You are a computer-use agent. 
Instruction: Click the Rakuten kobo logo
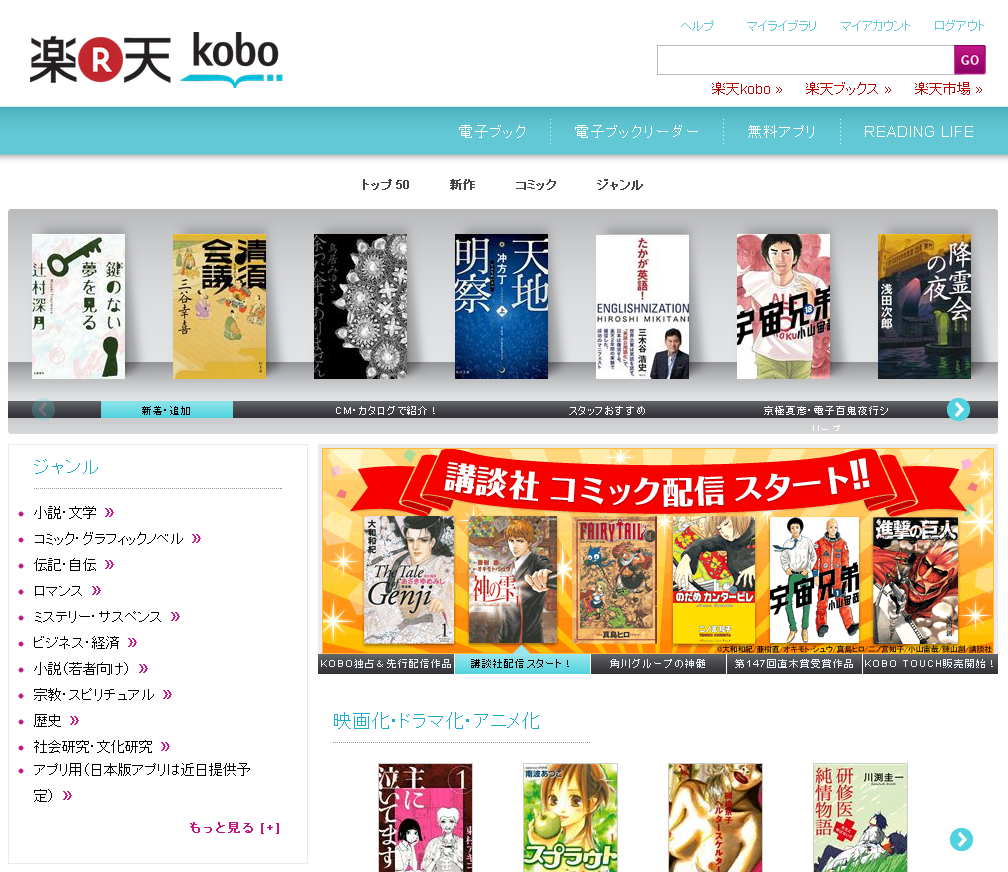coord(156,60)
